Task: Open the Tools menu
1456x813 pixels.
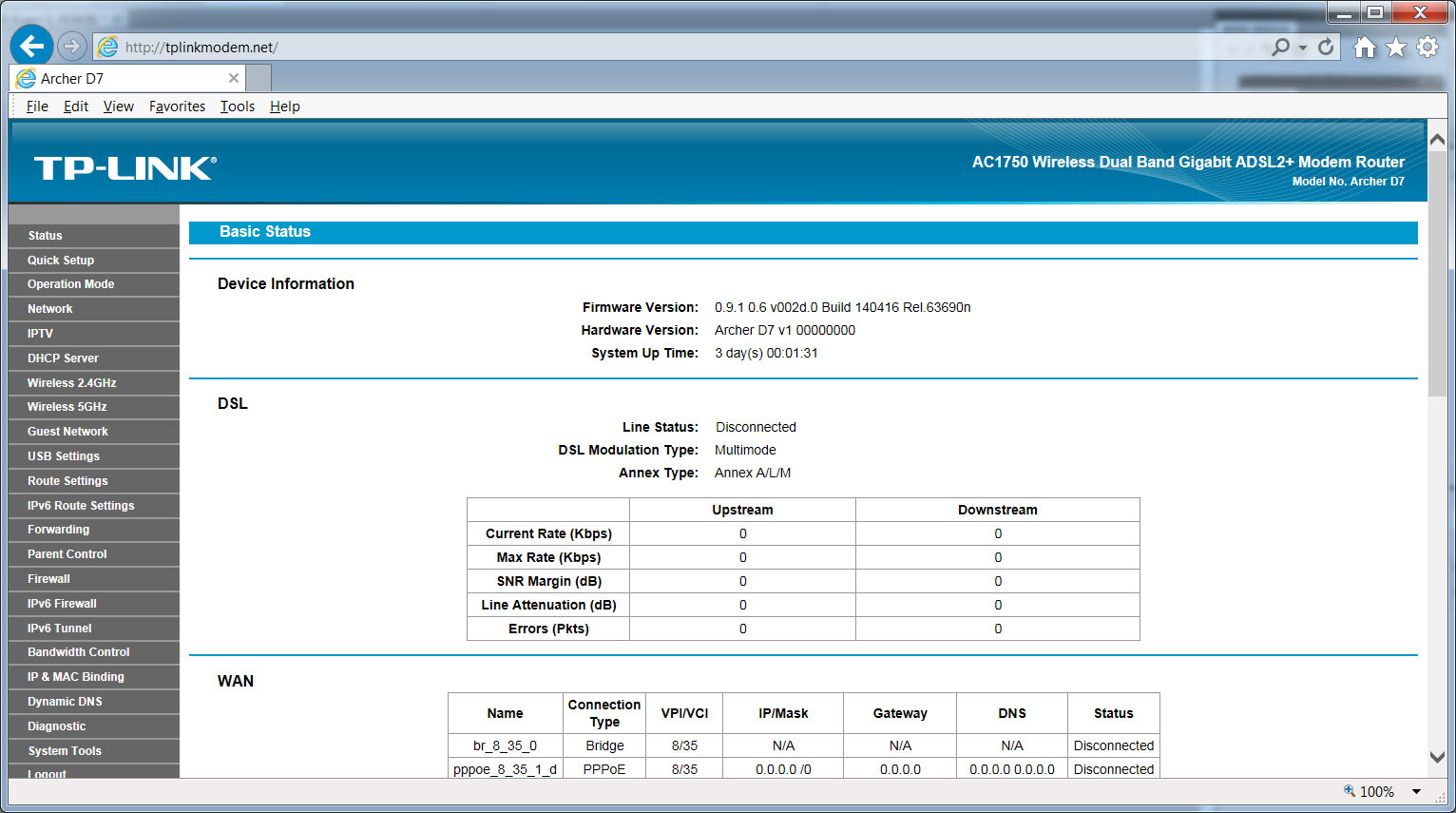Action: click(238, 106)
